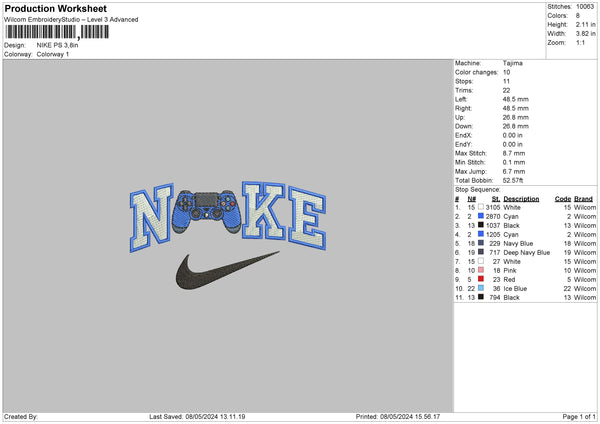
Task: Click the St. column header
Action: pyautogui.click(x=496, y=199)
